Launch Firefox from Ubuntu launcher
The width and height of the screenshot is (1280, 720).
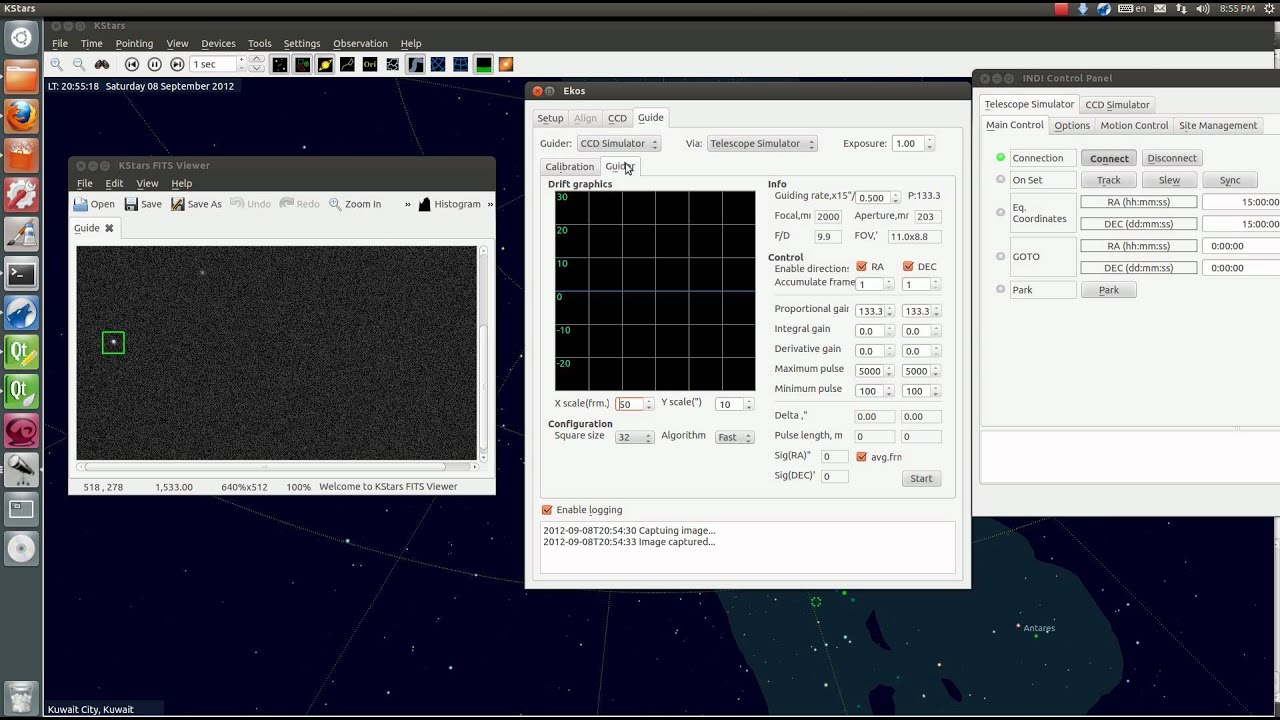21,117
